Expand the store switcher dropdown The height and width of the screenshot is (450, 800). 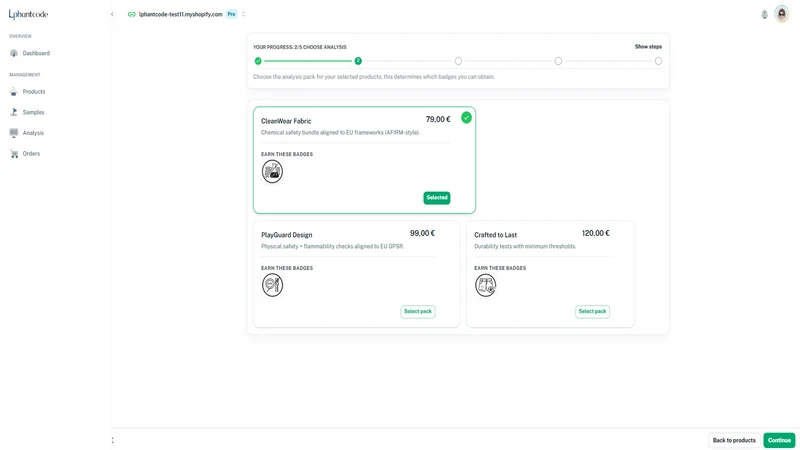[x=243, y=14]
